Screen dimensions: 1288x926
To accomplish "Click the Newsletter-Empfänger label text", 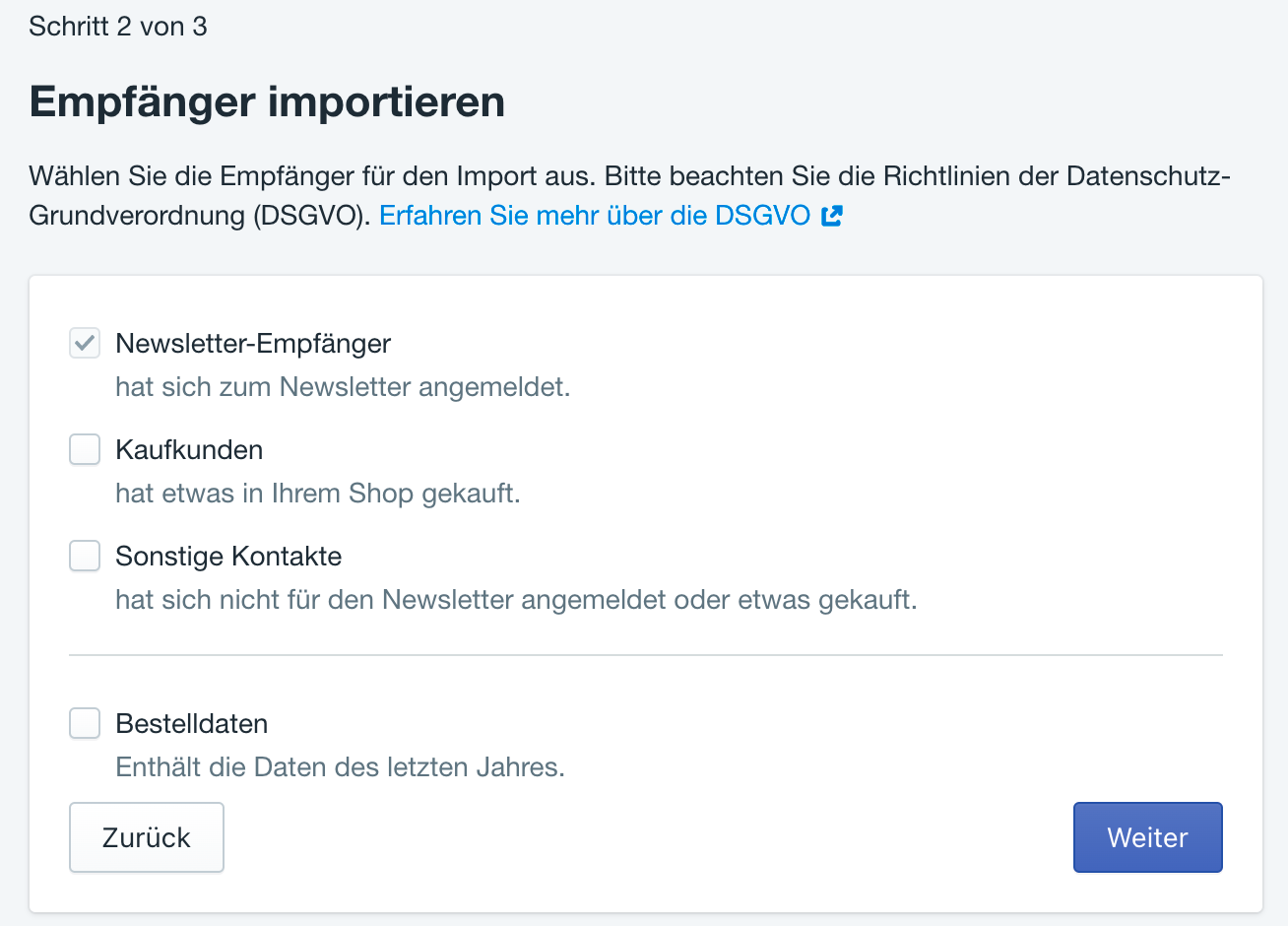I will tap(253, 344).
